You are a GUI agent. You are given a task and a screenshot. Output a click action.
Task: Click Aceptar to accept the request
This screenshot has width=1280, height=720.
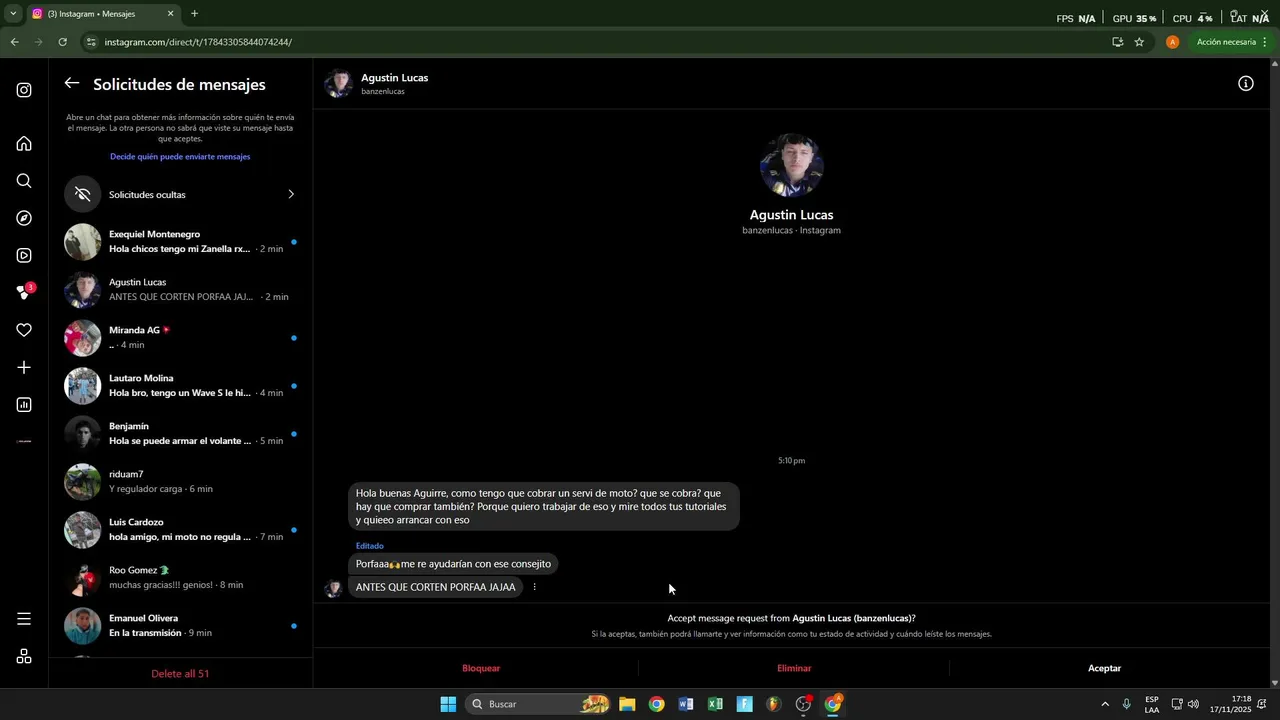(1104, 668)
